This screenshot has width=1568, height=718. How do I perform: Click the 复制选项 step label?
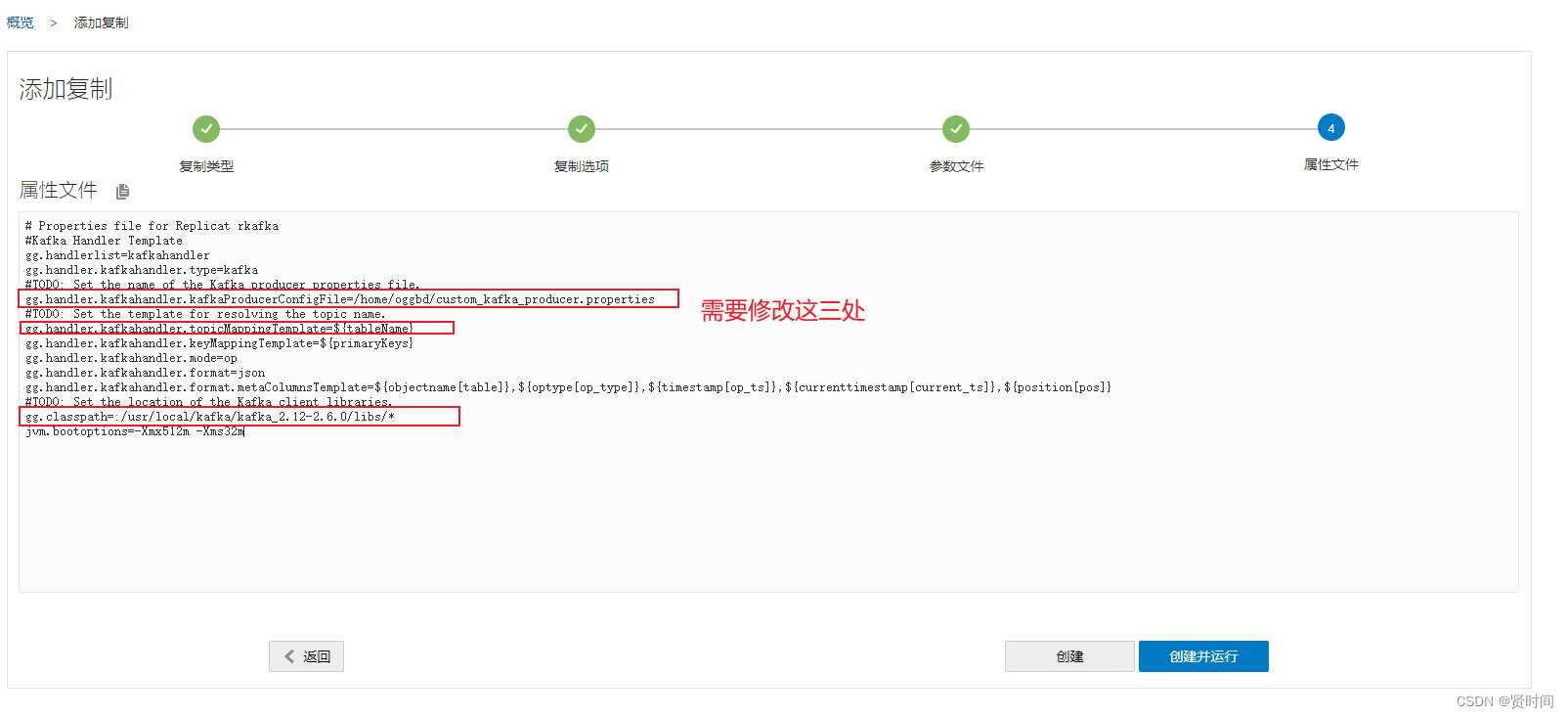click(582, 166)
